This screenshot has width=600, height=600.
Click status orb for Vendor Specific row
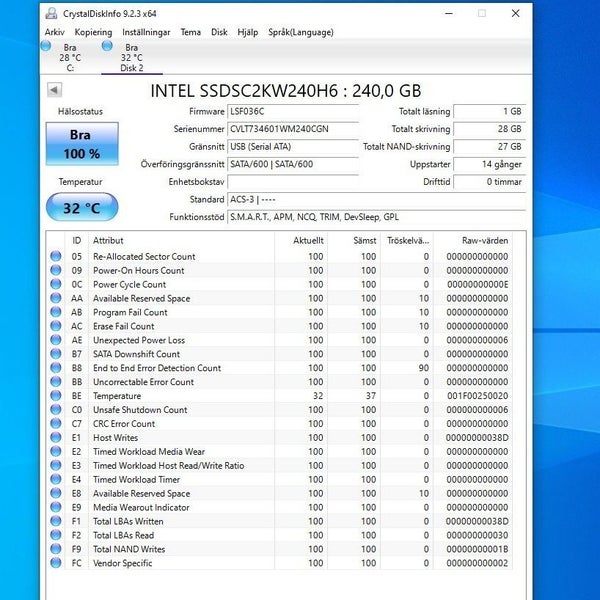pyautogui.click(x=56, y=563)
